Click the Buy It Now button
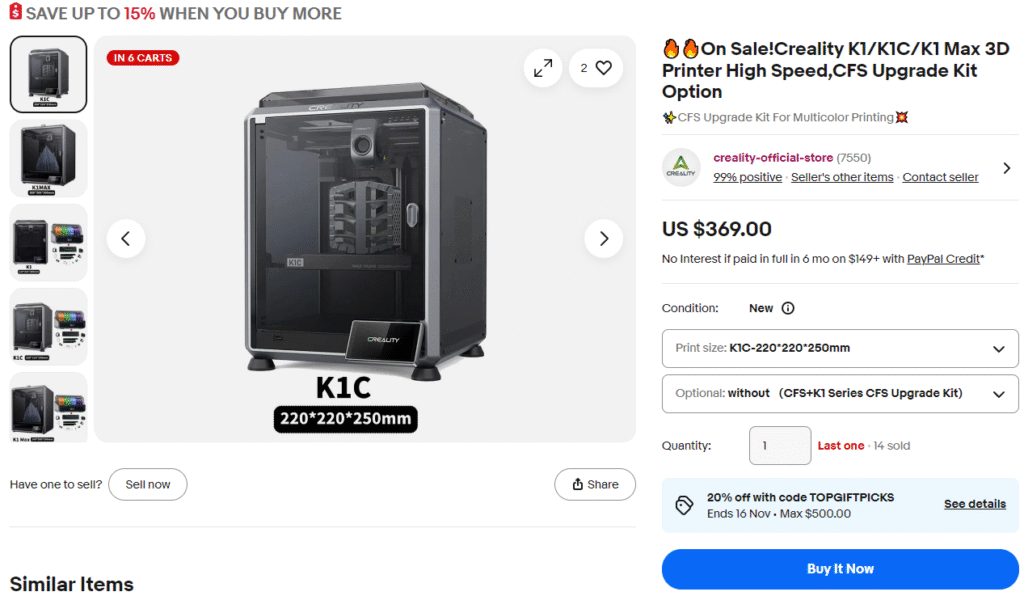The height and width of the screenshot is (596, 1024). pos(840,569)
